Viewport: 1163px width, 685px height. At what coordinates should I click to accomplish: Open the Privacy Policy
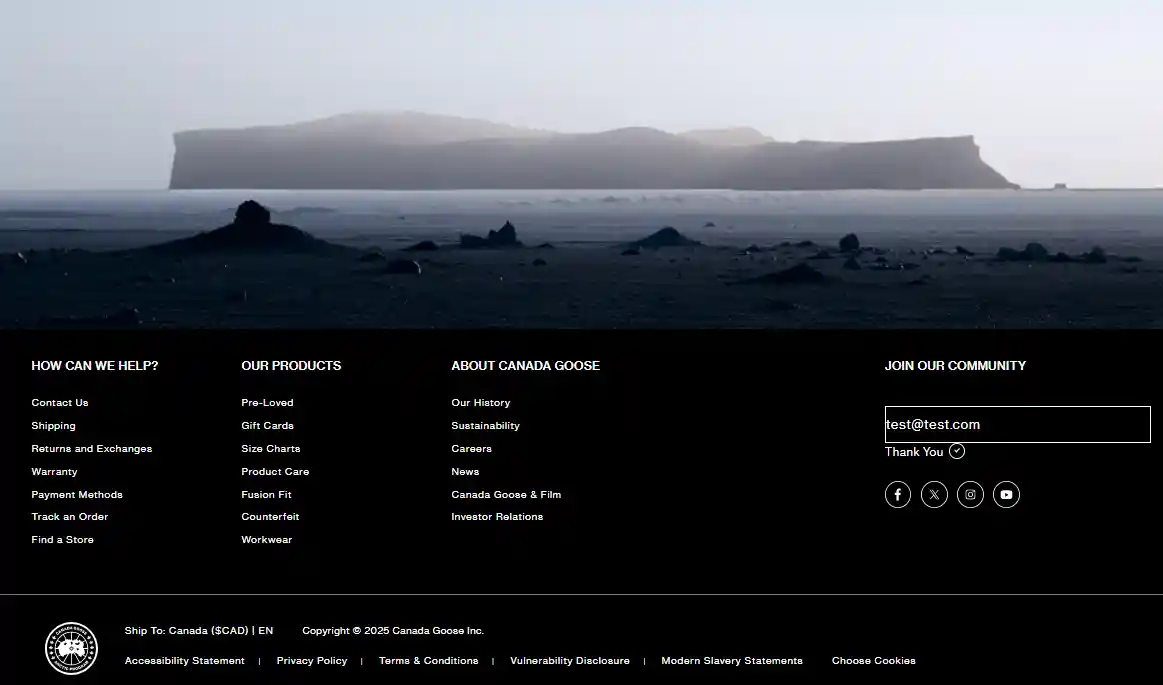click(x=311, y=660)
